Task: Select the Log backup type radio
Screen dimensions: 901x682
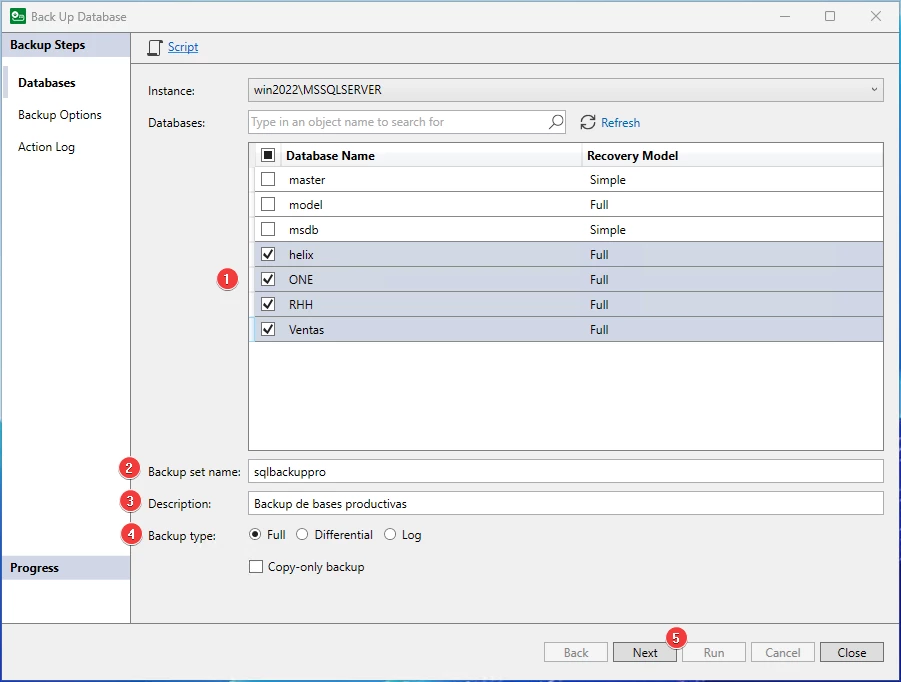Action: [x=390, y=534]
